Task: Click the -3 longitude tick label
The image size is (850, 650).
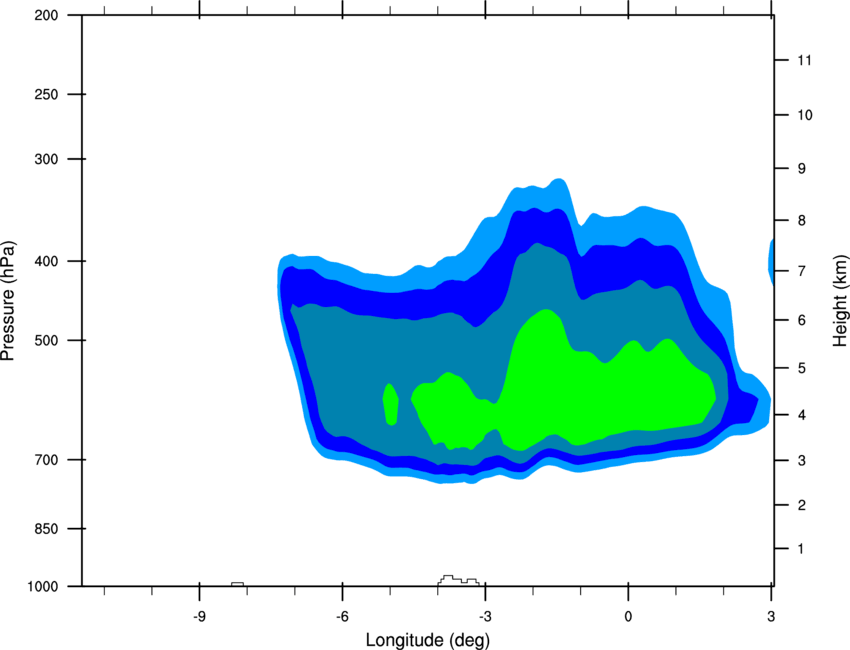Action: coord(485,617)
